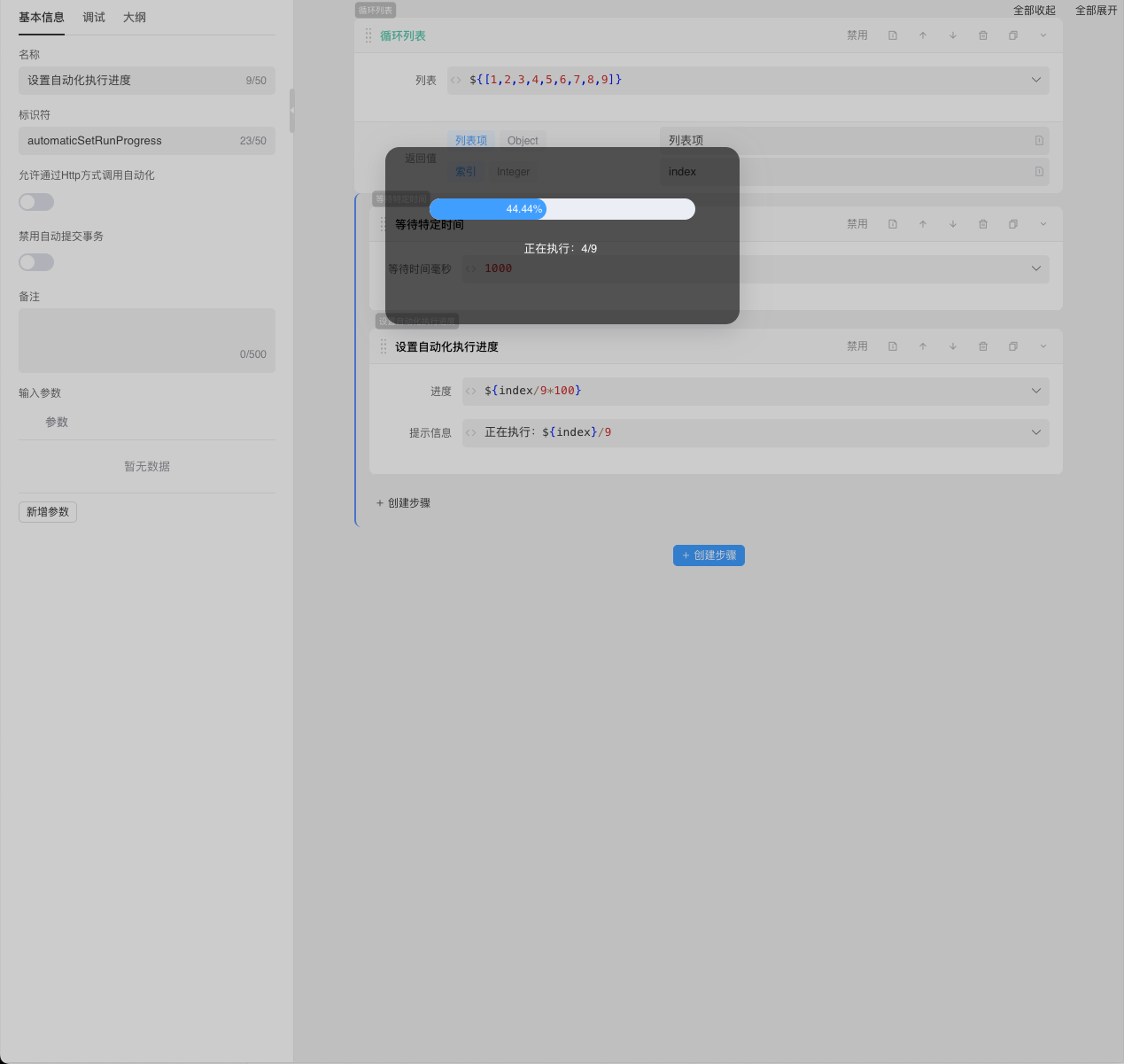Open note icon on 等待特定时间 step

point(893,224)
